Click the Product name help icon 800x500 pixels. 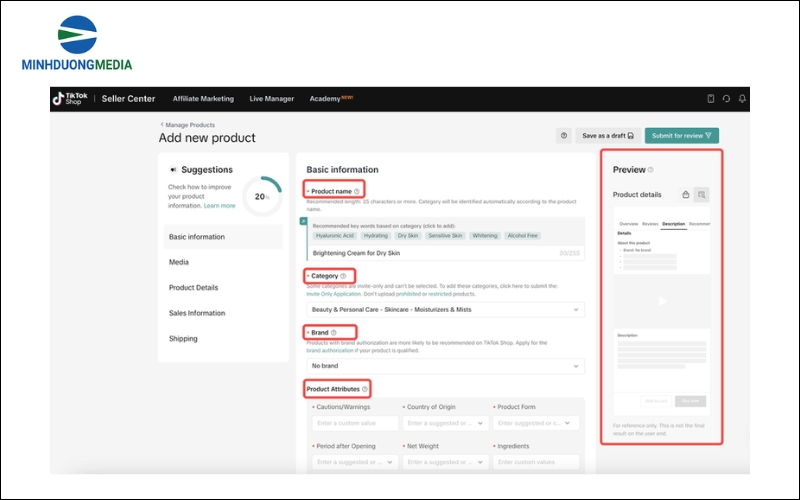click(357, 191)
